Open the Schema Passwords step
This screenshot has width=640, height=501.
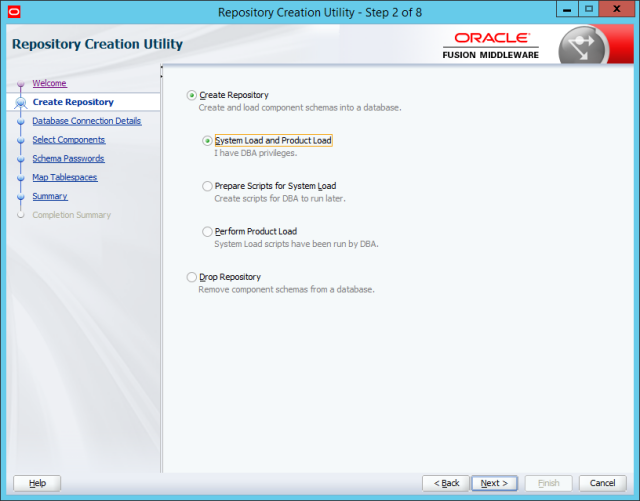point(69,158)
